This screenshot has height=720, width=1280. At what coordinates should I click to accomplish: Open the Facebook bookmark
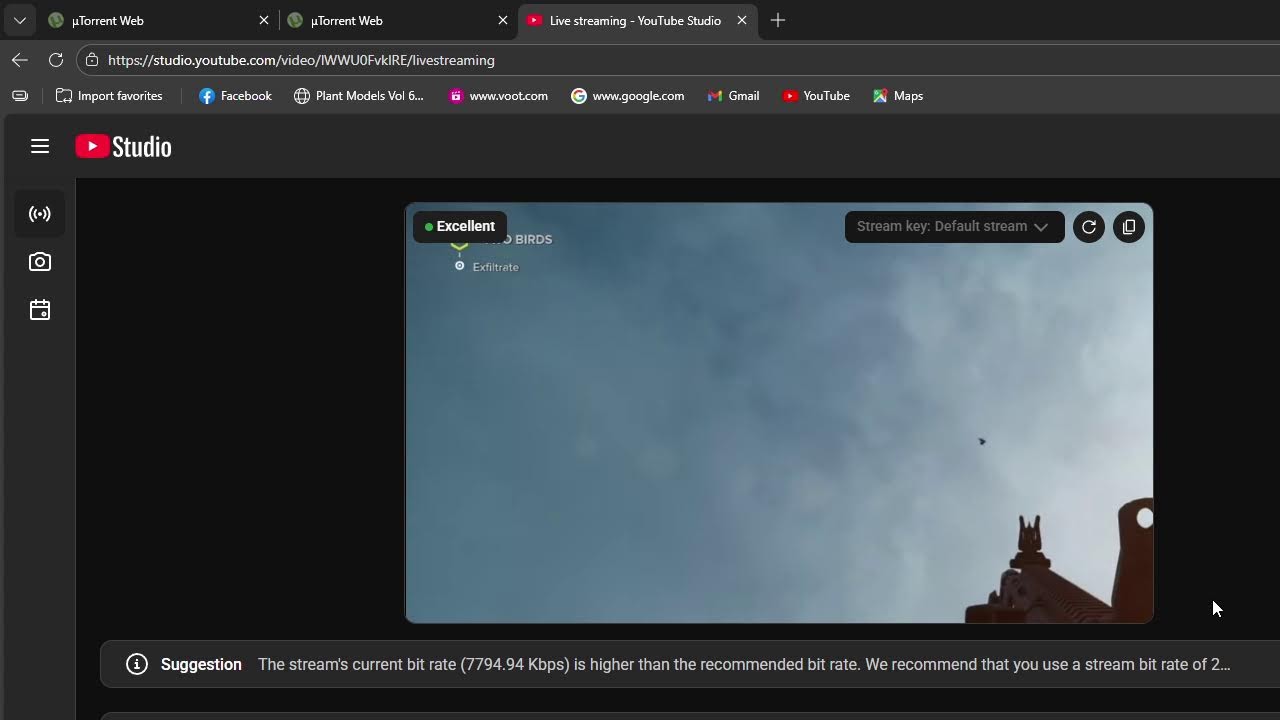(235, 96)
